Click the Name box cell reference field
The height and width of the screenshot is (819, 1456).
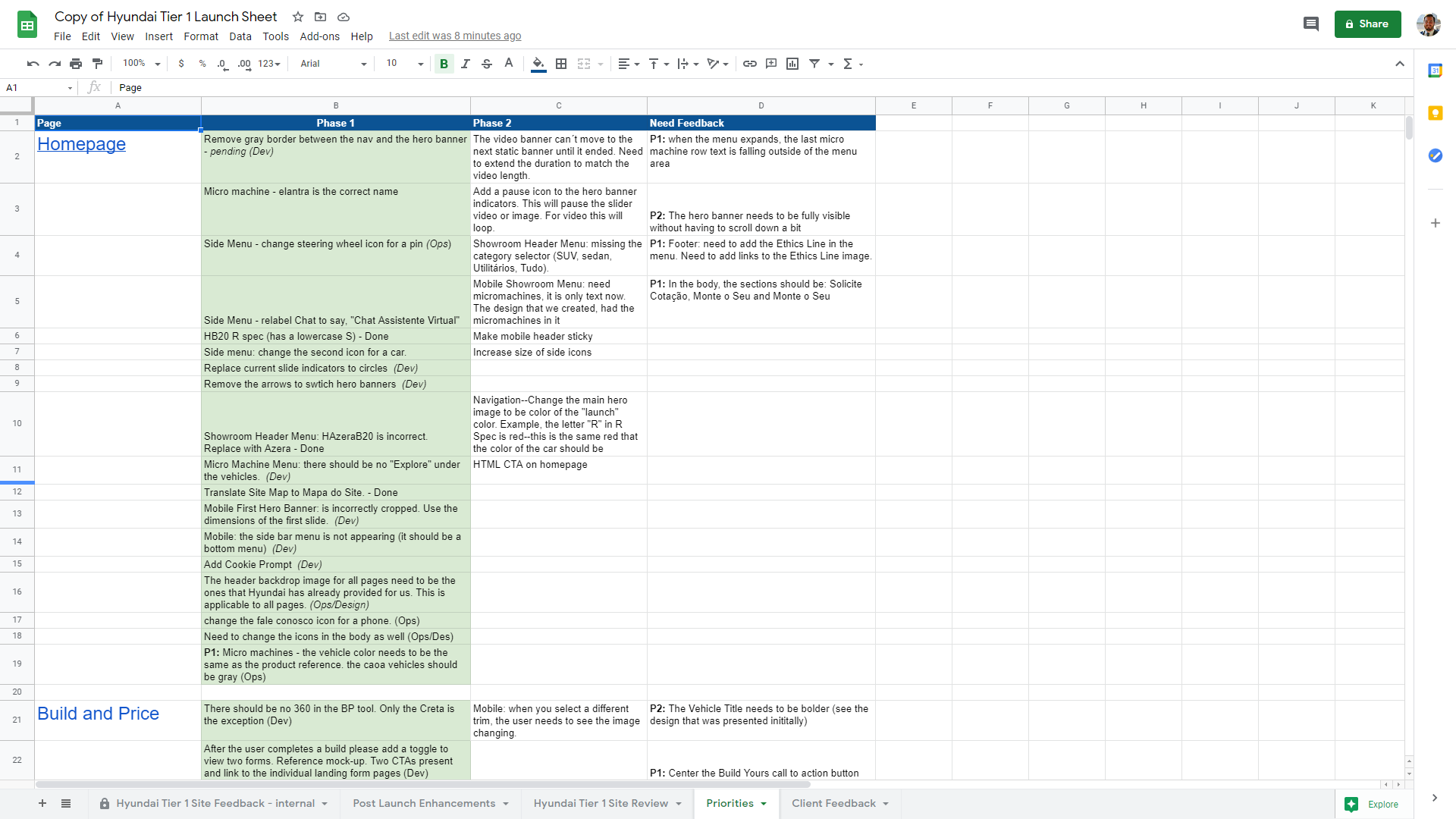coord(39,88)
